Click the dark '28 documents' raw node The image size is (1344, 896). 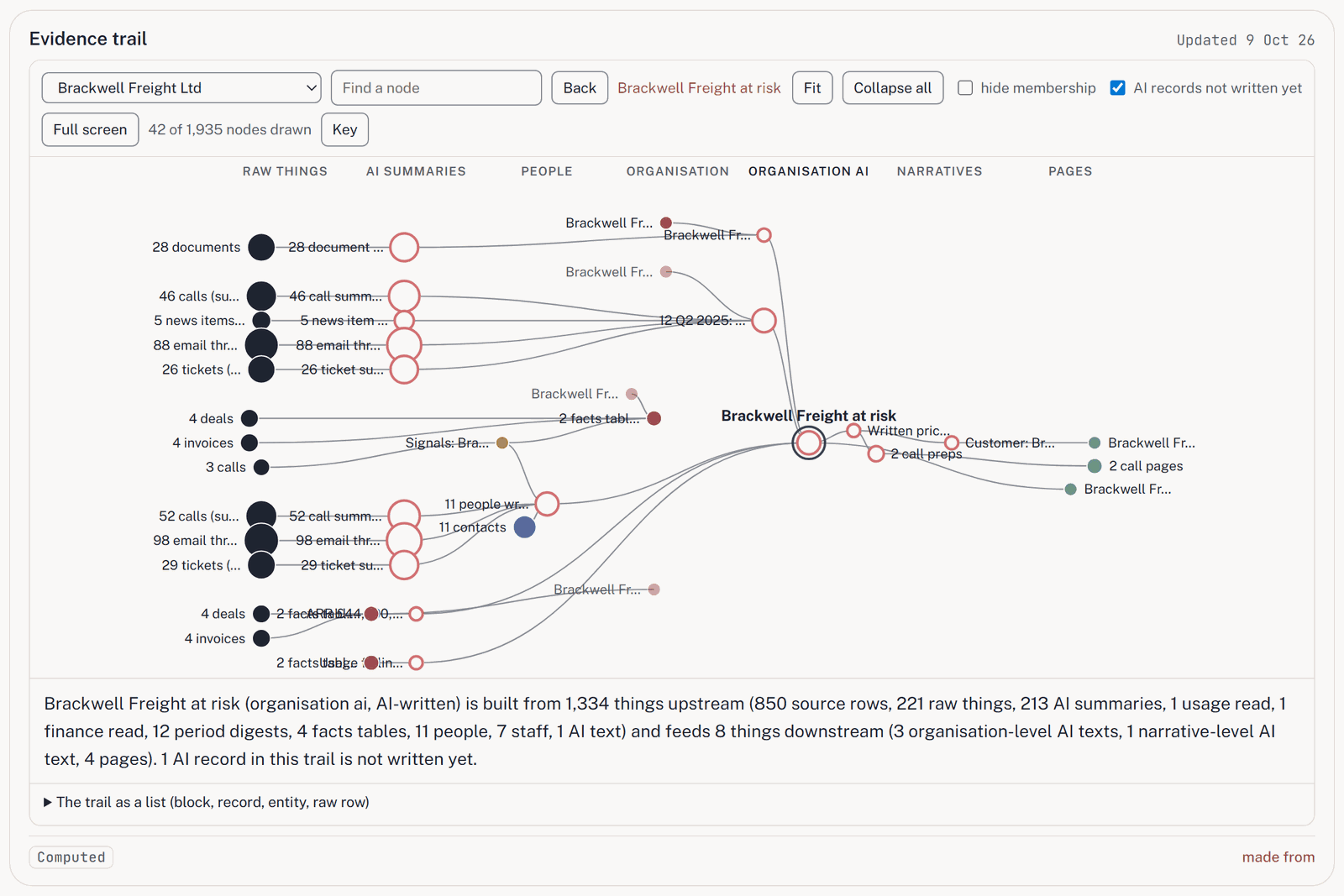click(261, 247)
